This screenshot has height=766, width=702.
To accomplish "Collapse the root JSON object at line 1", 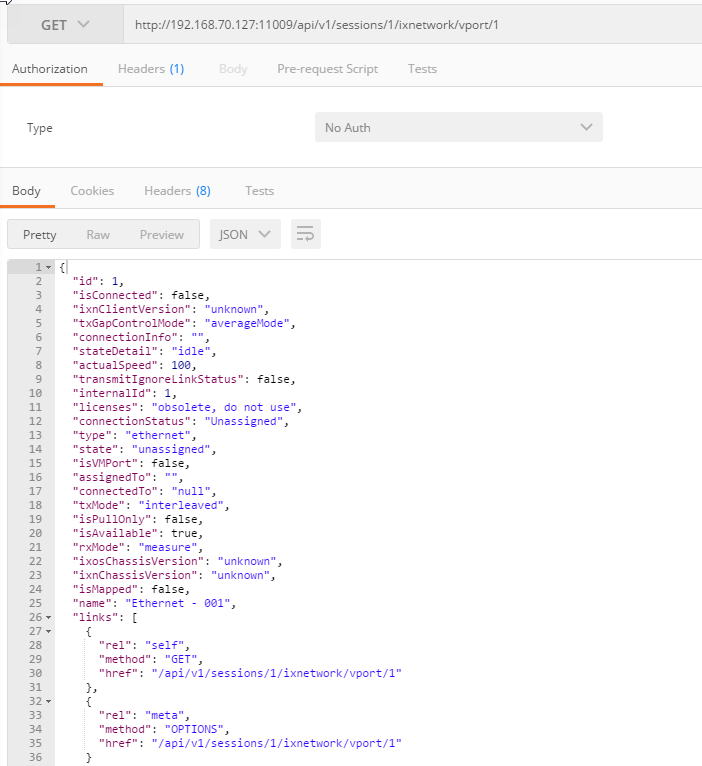I will click(49, 268).
